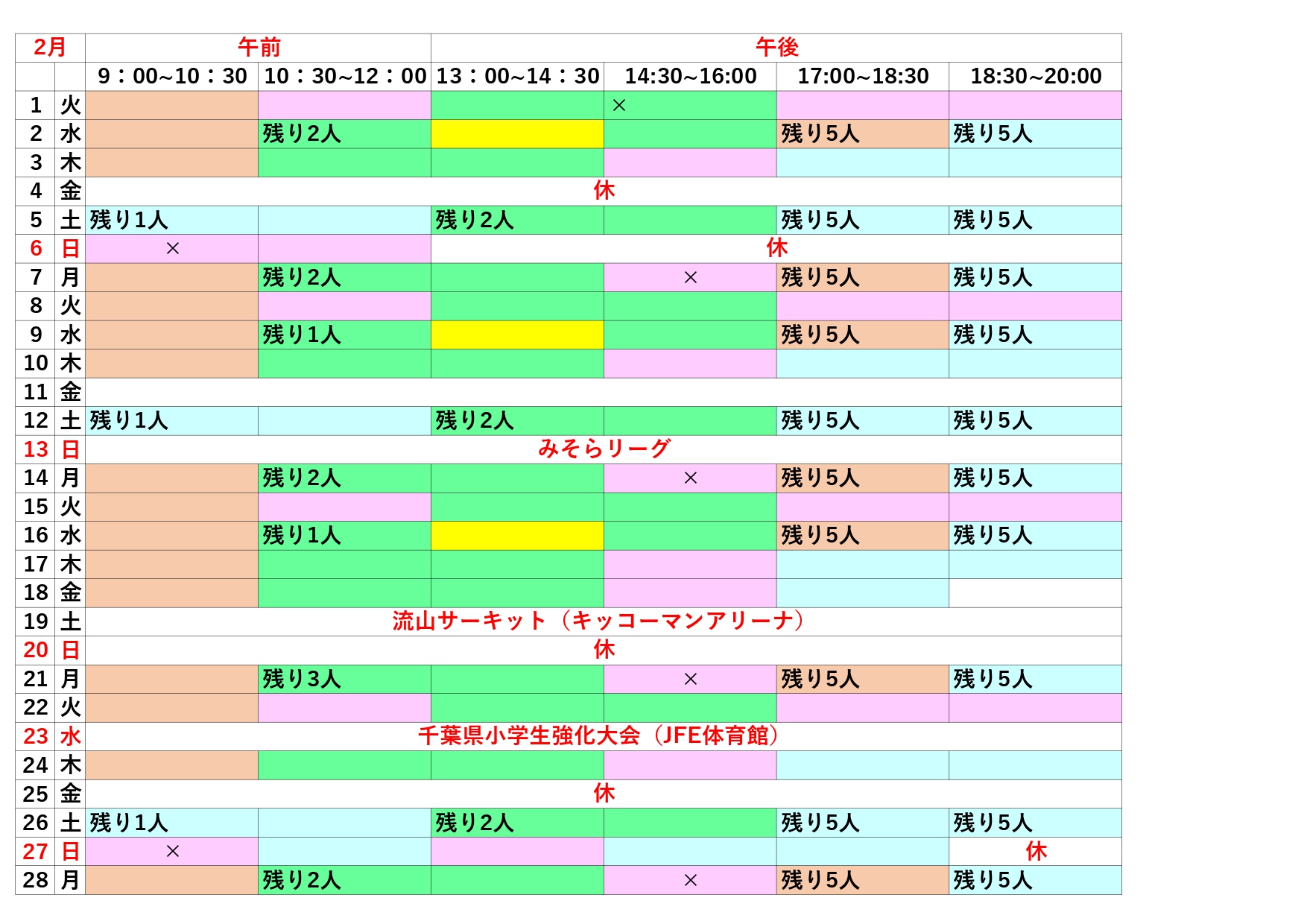Image resolution: width=1307 pixels, height=924 pixels.
Task: Click the 18:30~20:00 time column header
Action: click(x=1036, y=76)
